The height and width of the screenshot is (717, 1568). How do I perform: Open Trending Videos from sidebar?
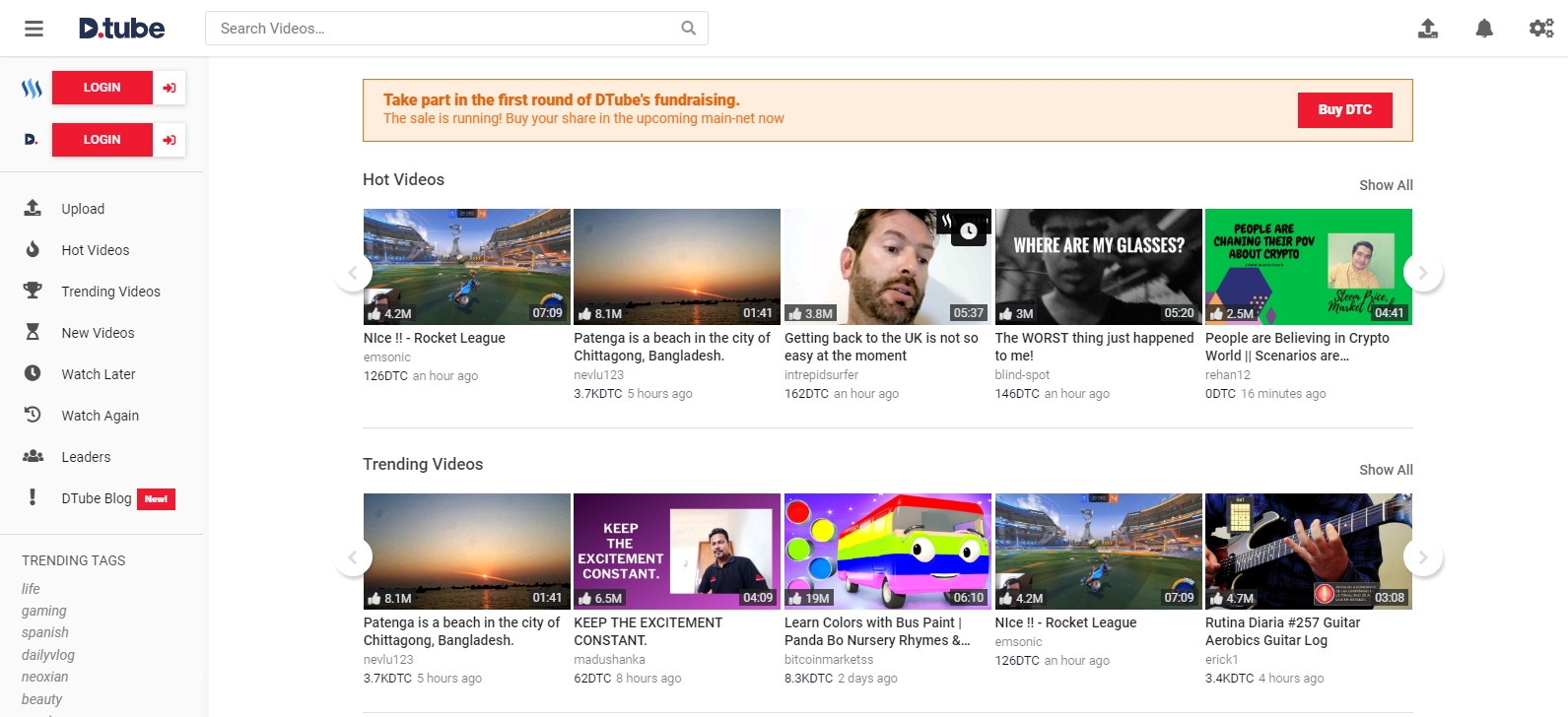110,292
